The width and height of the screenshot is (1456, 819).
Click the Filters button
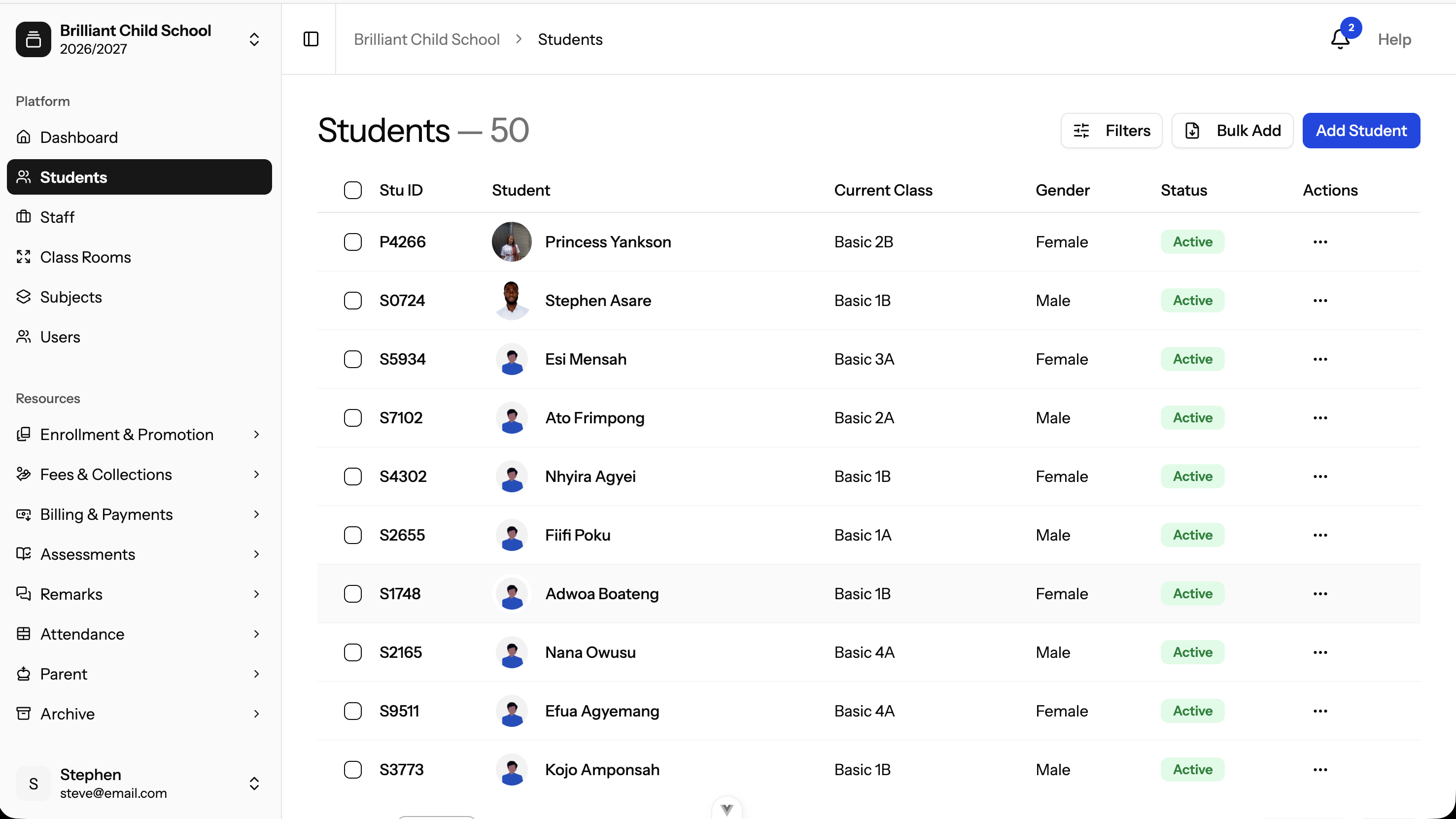[1111, 131]
